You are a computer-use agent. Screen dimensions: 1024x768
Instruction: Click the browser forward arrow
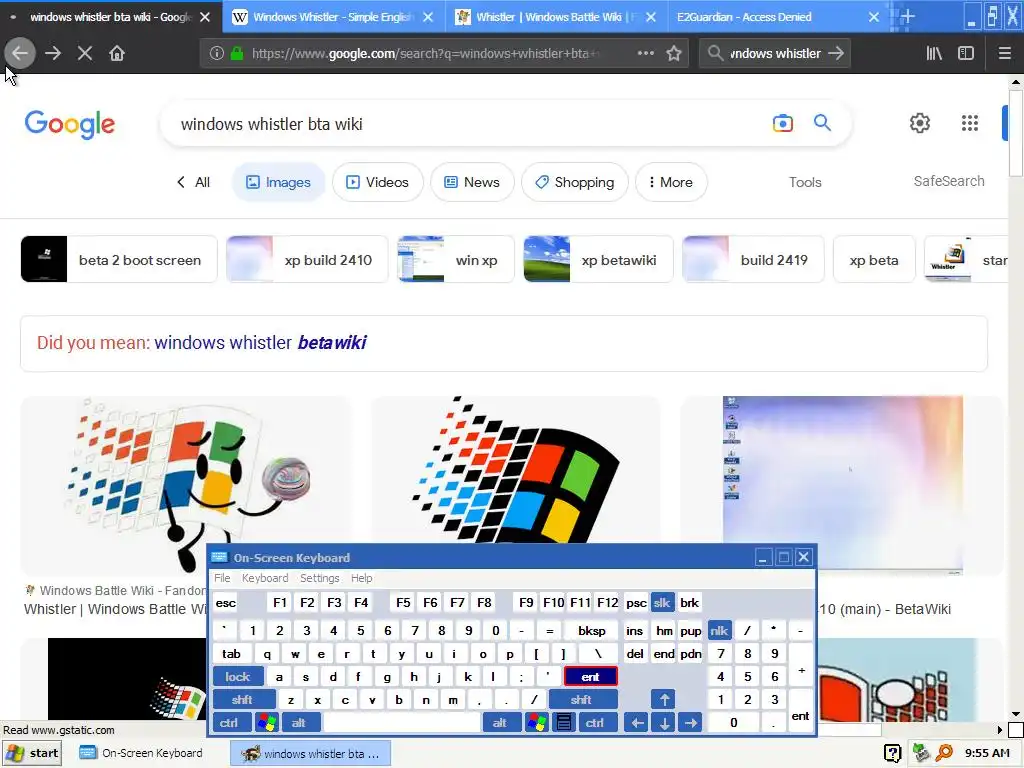(53, 53)
